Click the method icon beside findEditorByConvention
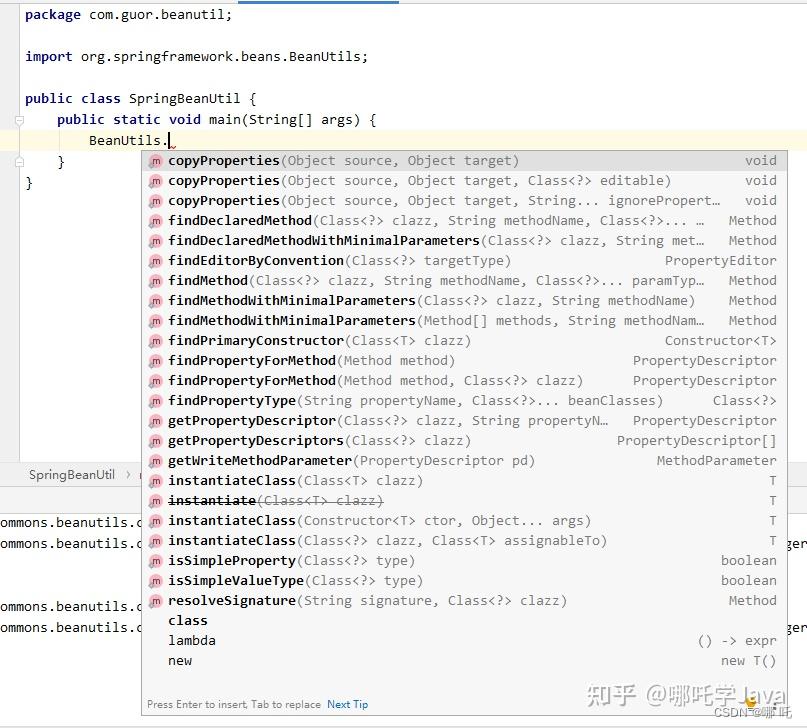The width and height of the screenshot is (807, 728). [x=156, y=260]
